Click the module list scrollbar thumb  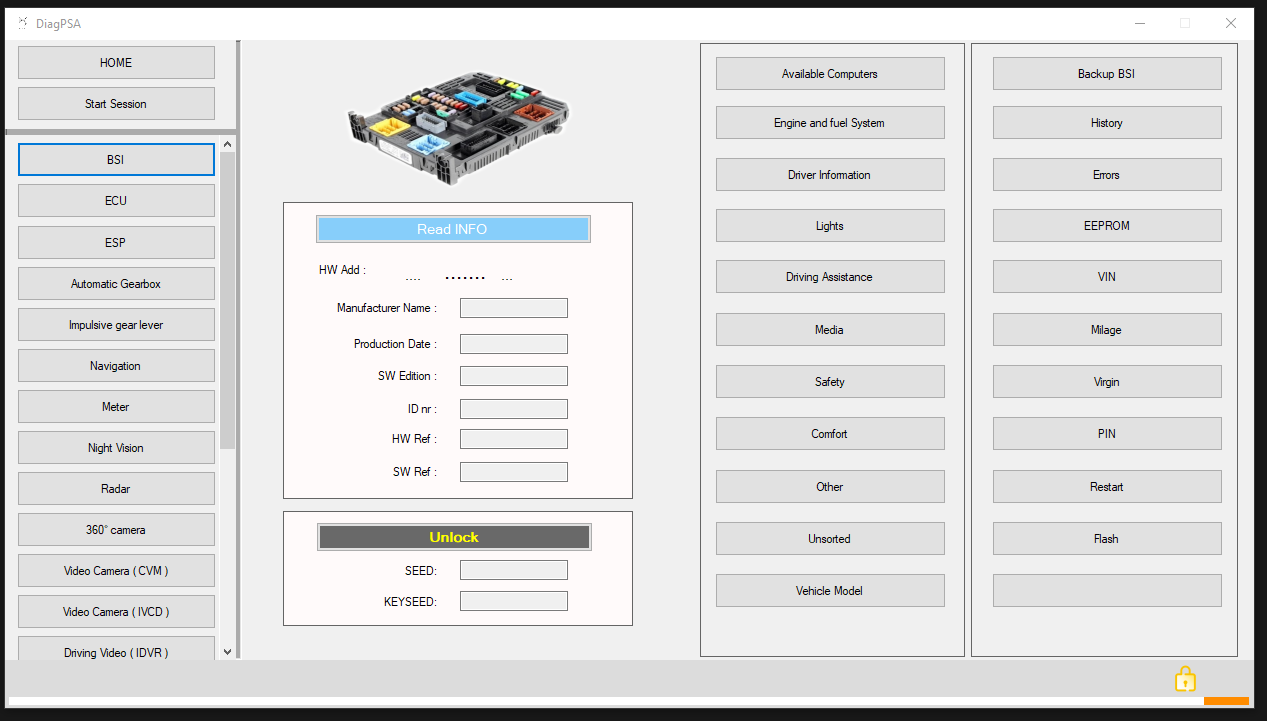(x=227, y=301)
